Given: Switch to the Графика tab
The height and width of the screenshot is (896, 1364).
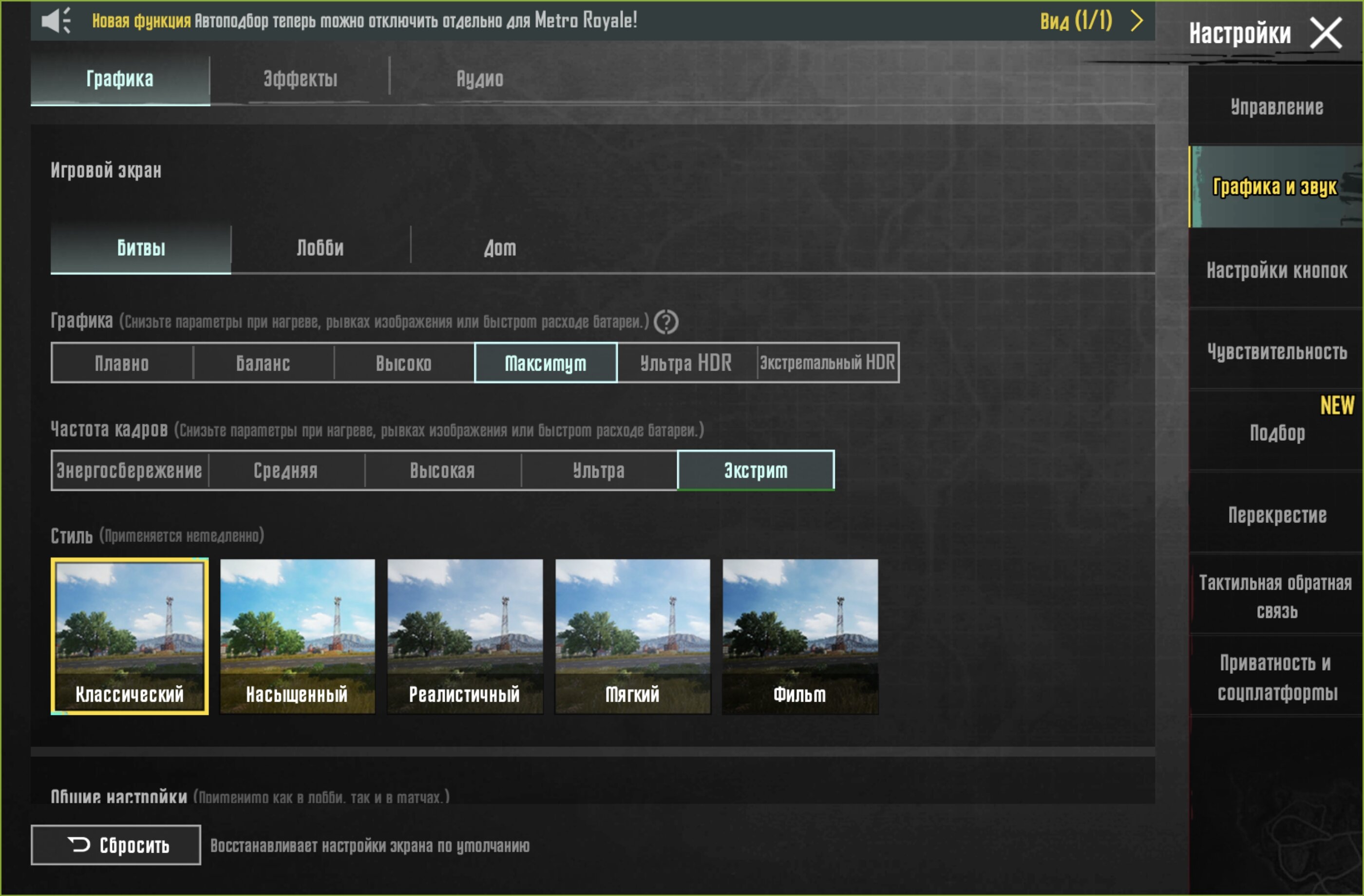Looking at the screenshot, I should 120,79.
